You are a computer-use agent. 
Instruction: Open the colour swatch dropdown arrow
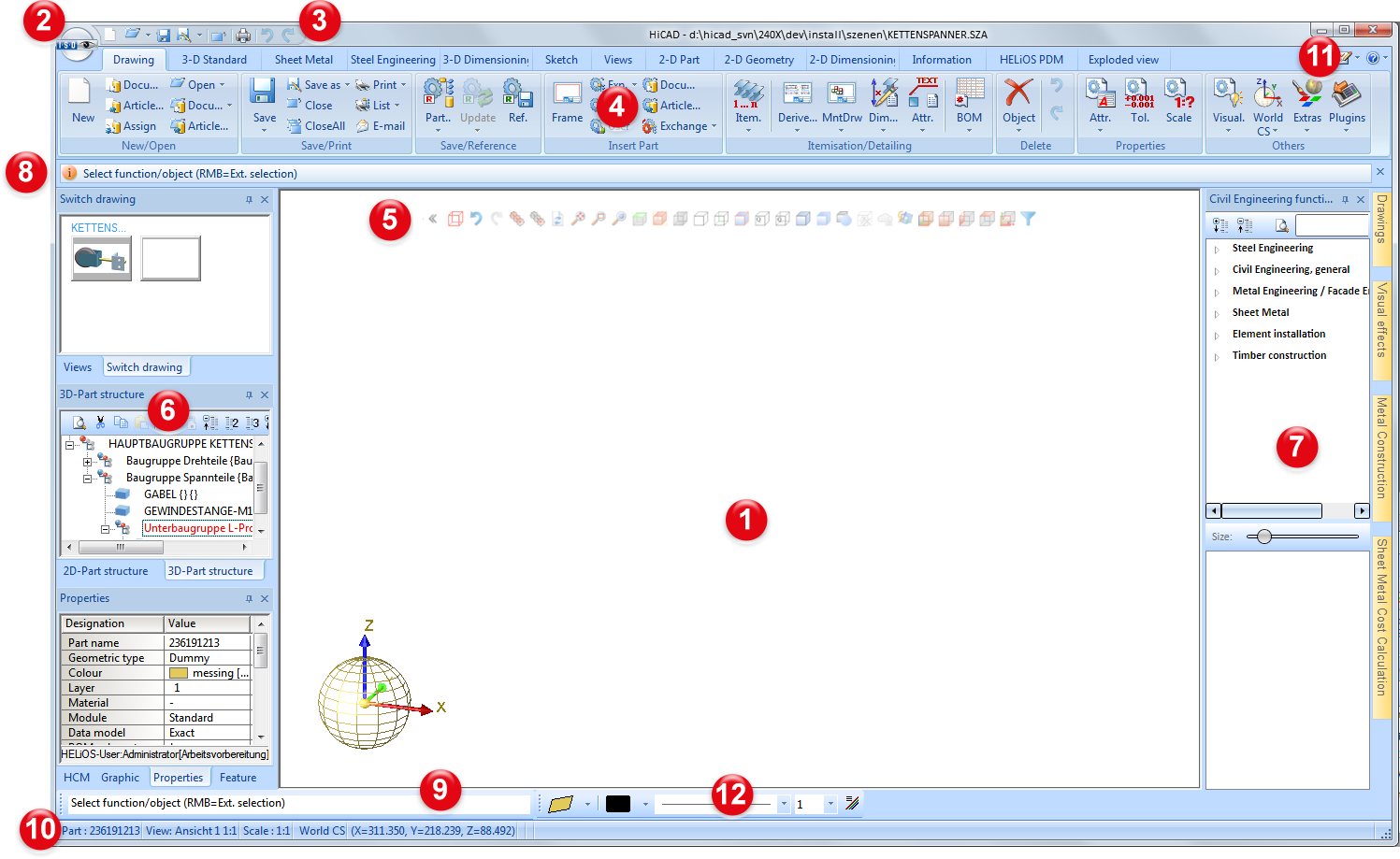point(645,804)
